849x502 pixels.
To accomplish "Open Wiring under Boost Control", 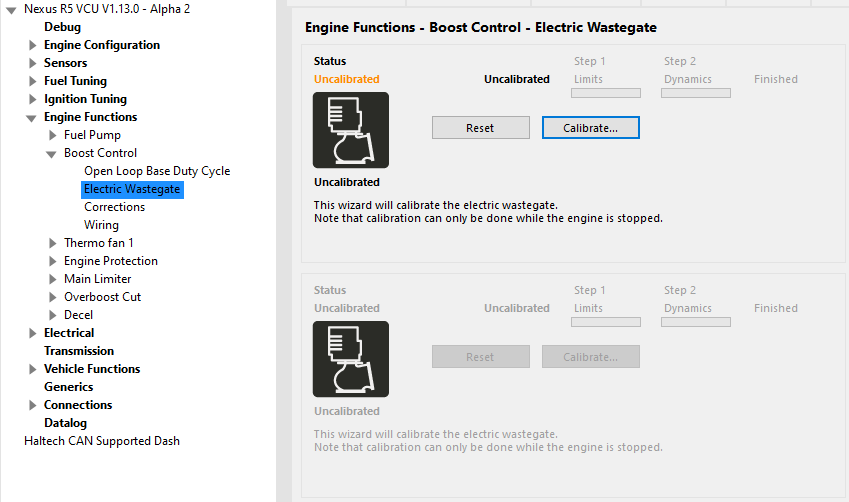I will pos(101,225).
